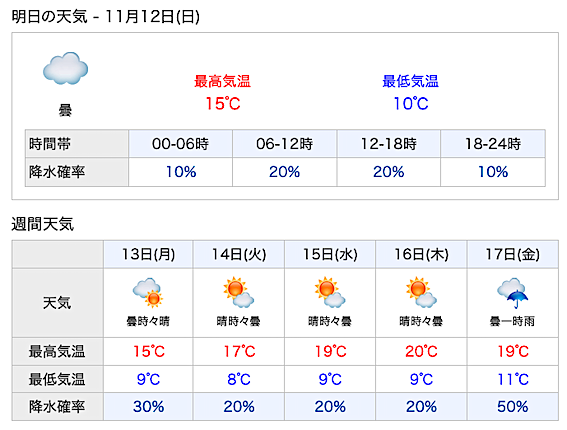Click the 曇一時雨 label under 17日
The image size is (567, 430).
point(512,321)
